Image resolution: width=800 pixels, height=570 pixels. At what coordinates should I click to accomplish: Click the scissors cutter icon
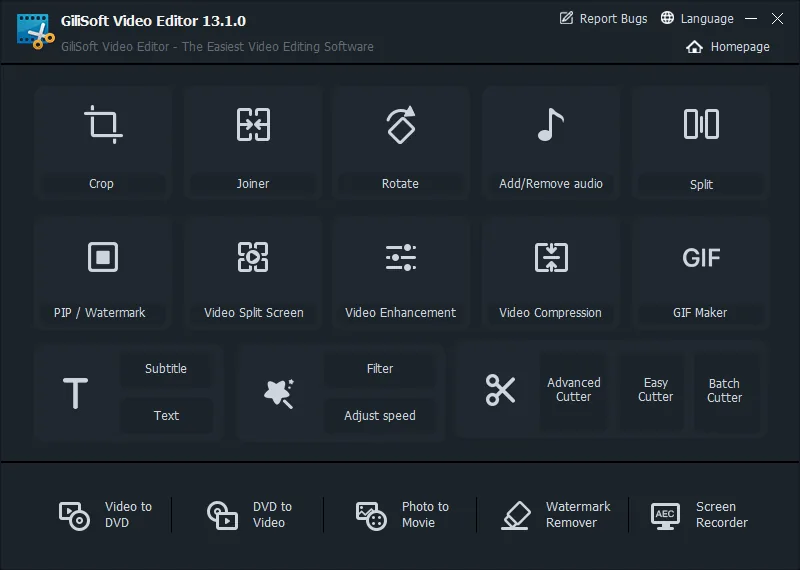tap(500, 390)
